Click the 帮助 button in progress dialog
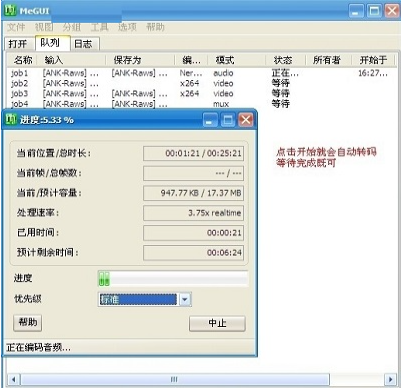The width and height of the screenshot is (401, 388). (x=28, y=323)
